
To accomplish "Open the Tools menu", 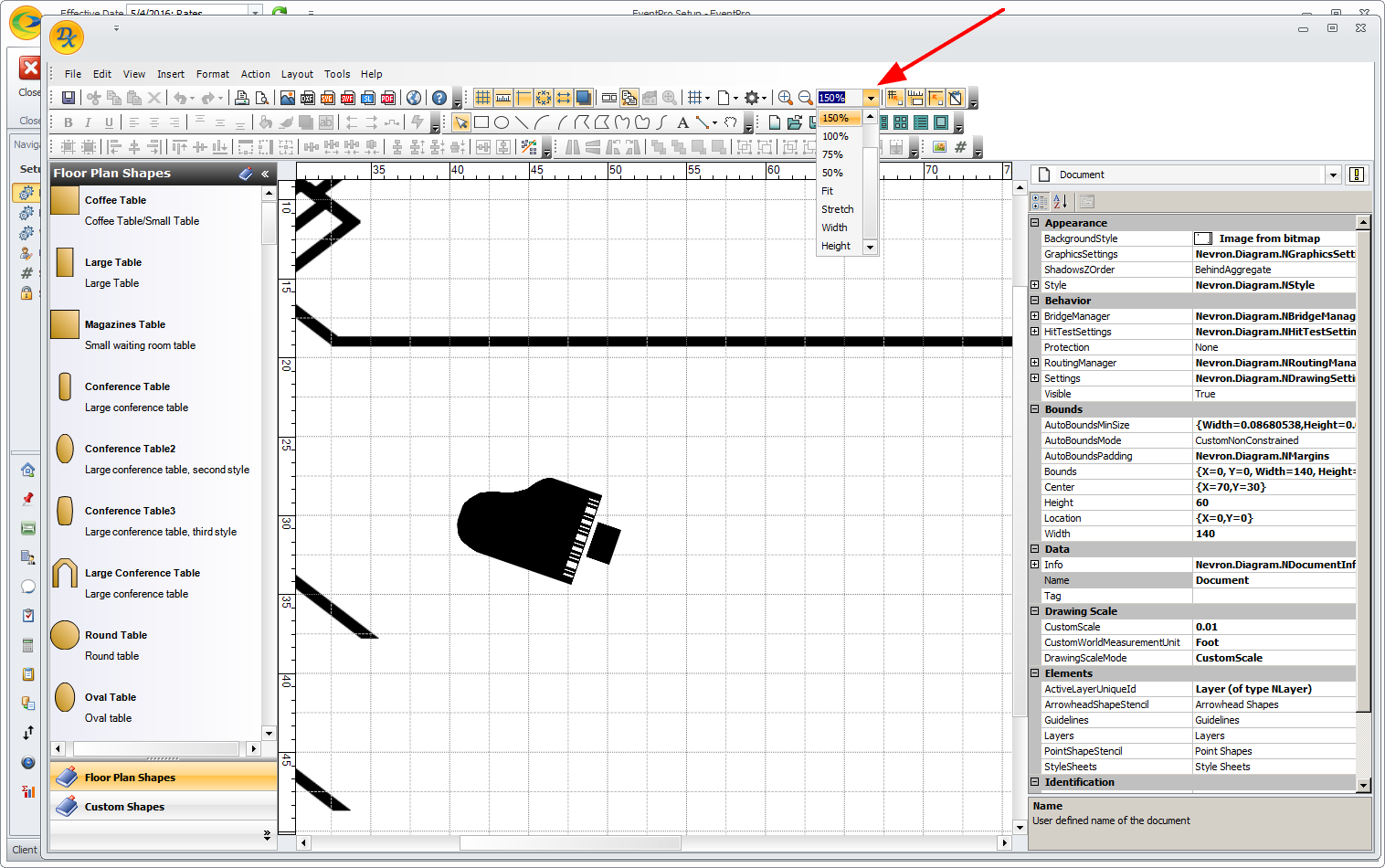I will point(337,74).
